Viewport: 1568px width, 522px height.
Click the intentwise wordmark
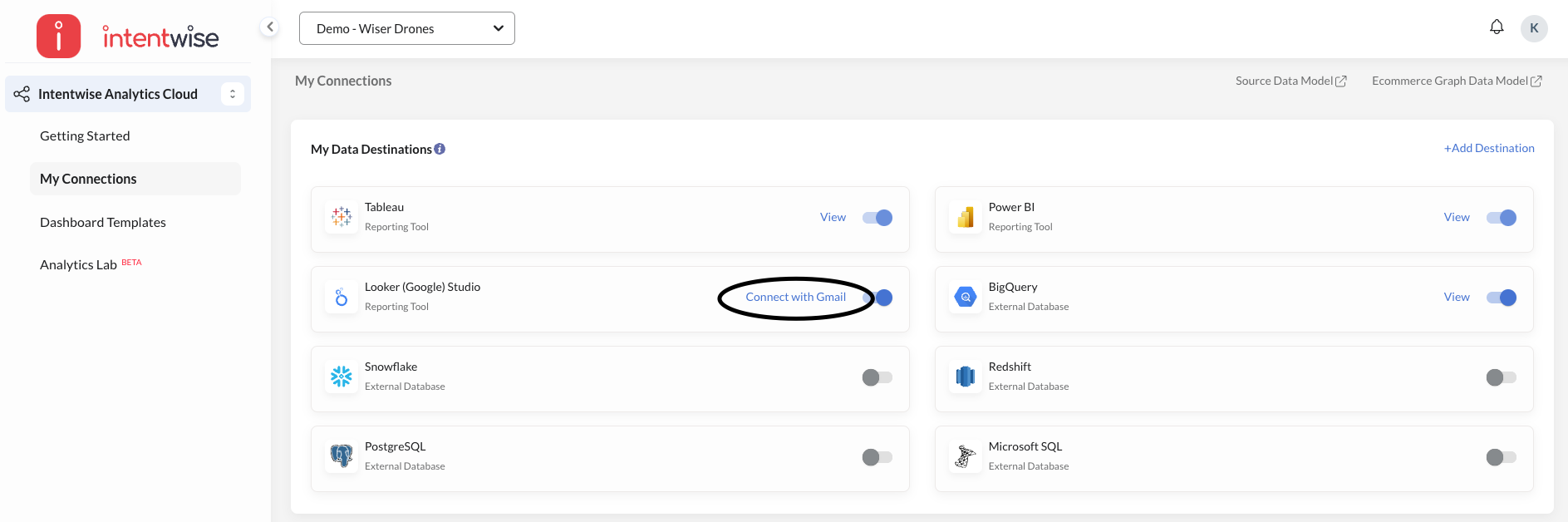tap(160, 37)
